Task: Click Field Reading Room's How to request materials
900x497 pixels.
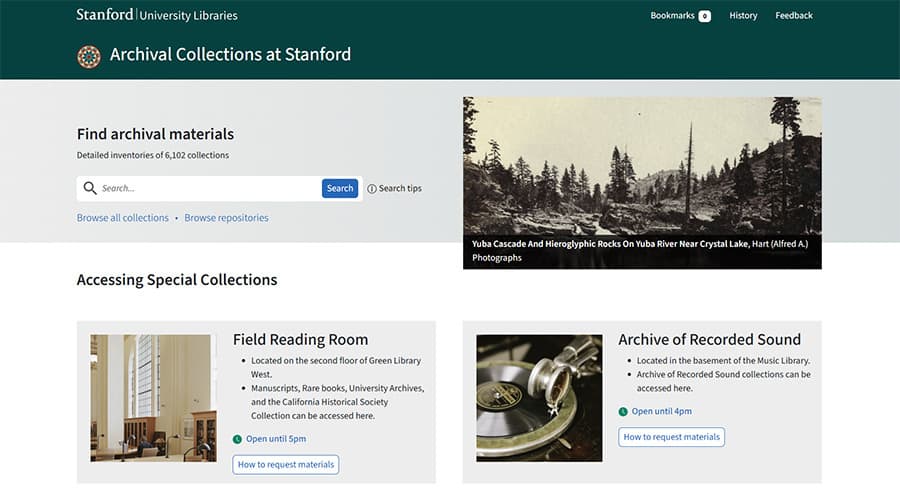Action: (x=286, y=464)
